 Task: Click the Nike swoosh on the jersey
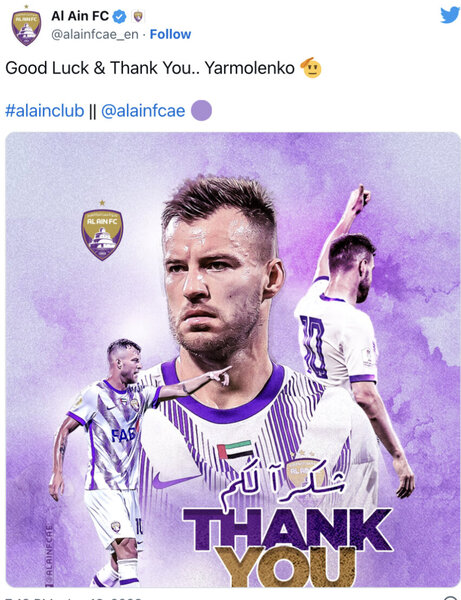pyautogui.click(x=174, y=480)
